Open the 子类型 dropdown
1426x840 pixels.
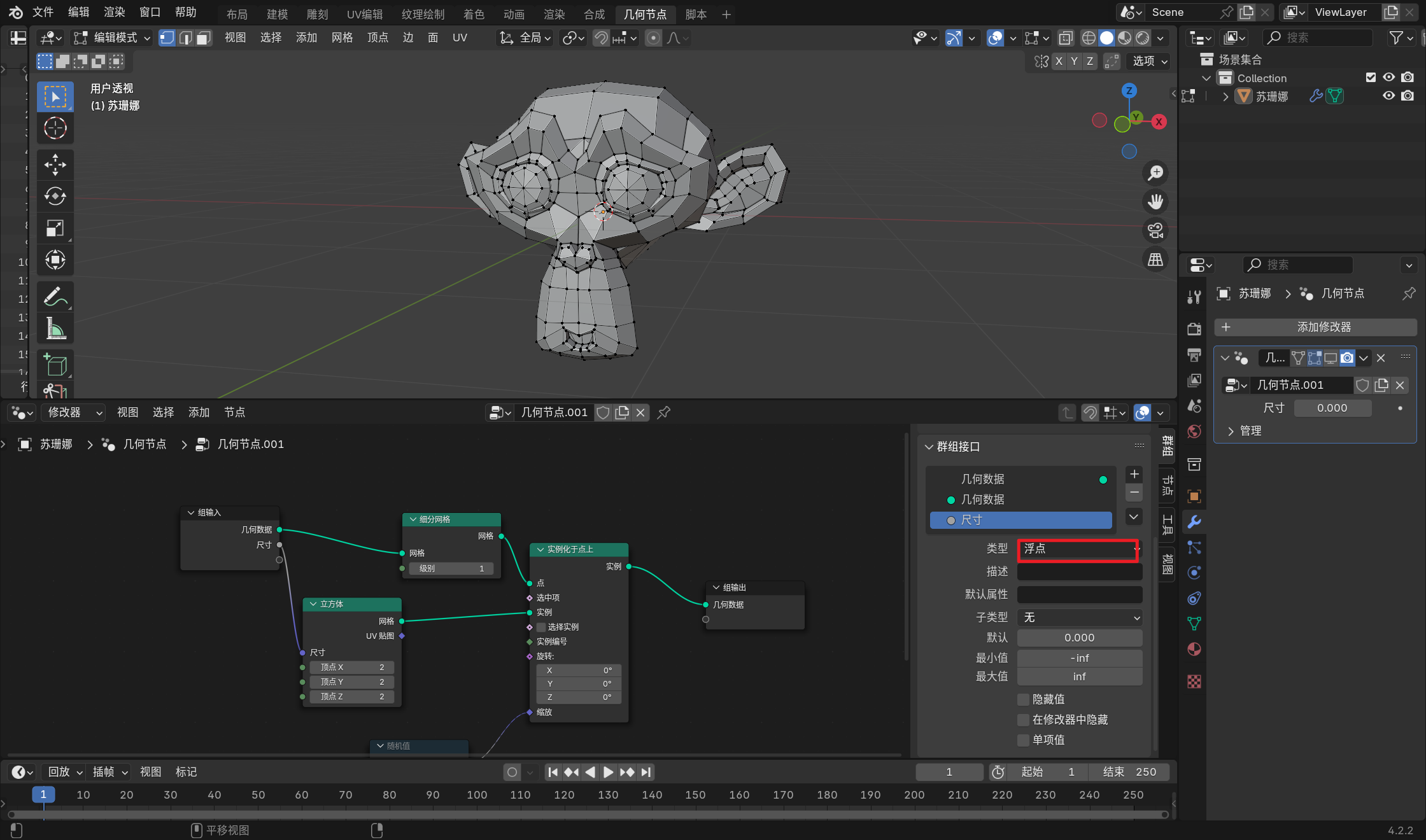point(1080,617)
